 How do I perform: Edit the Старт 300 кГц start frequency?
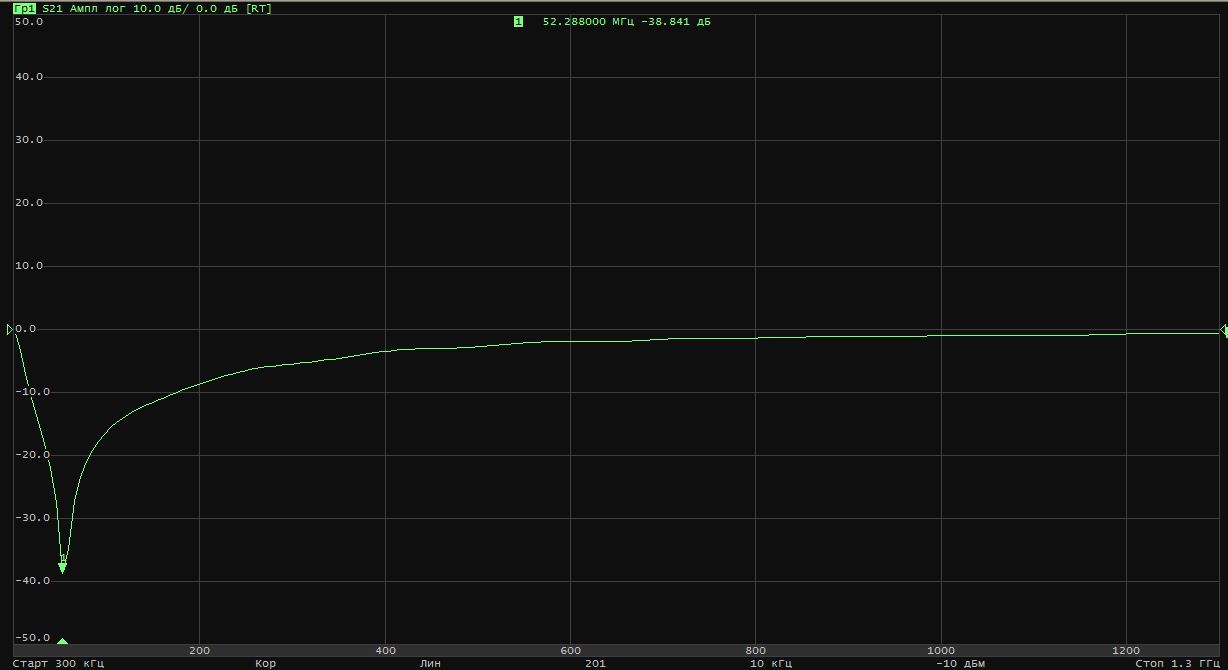point(57,663)
